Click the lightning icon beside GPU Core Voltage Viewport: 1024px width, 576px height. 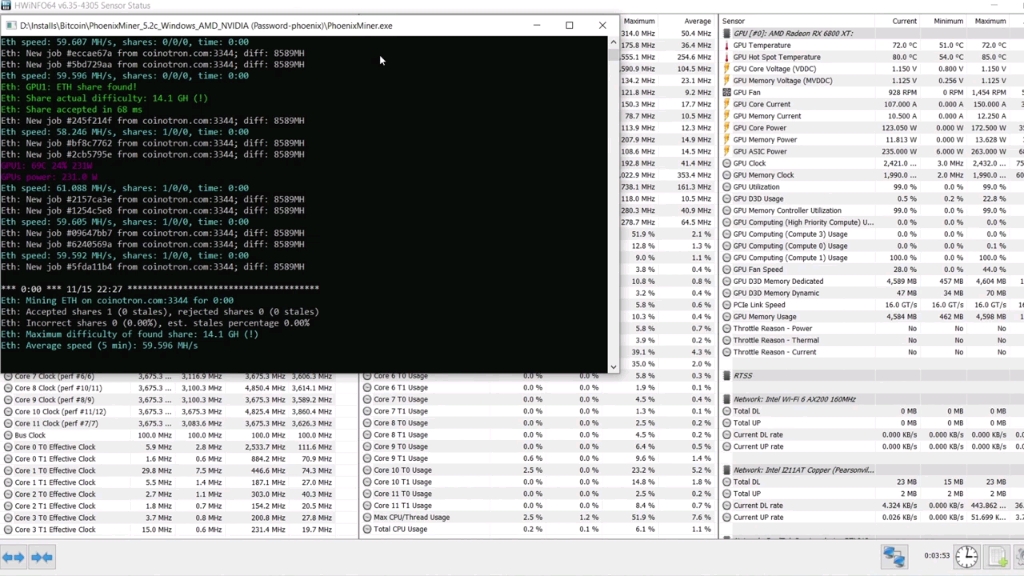tap(727, 69)
